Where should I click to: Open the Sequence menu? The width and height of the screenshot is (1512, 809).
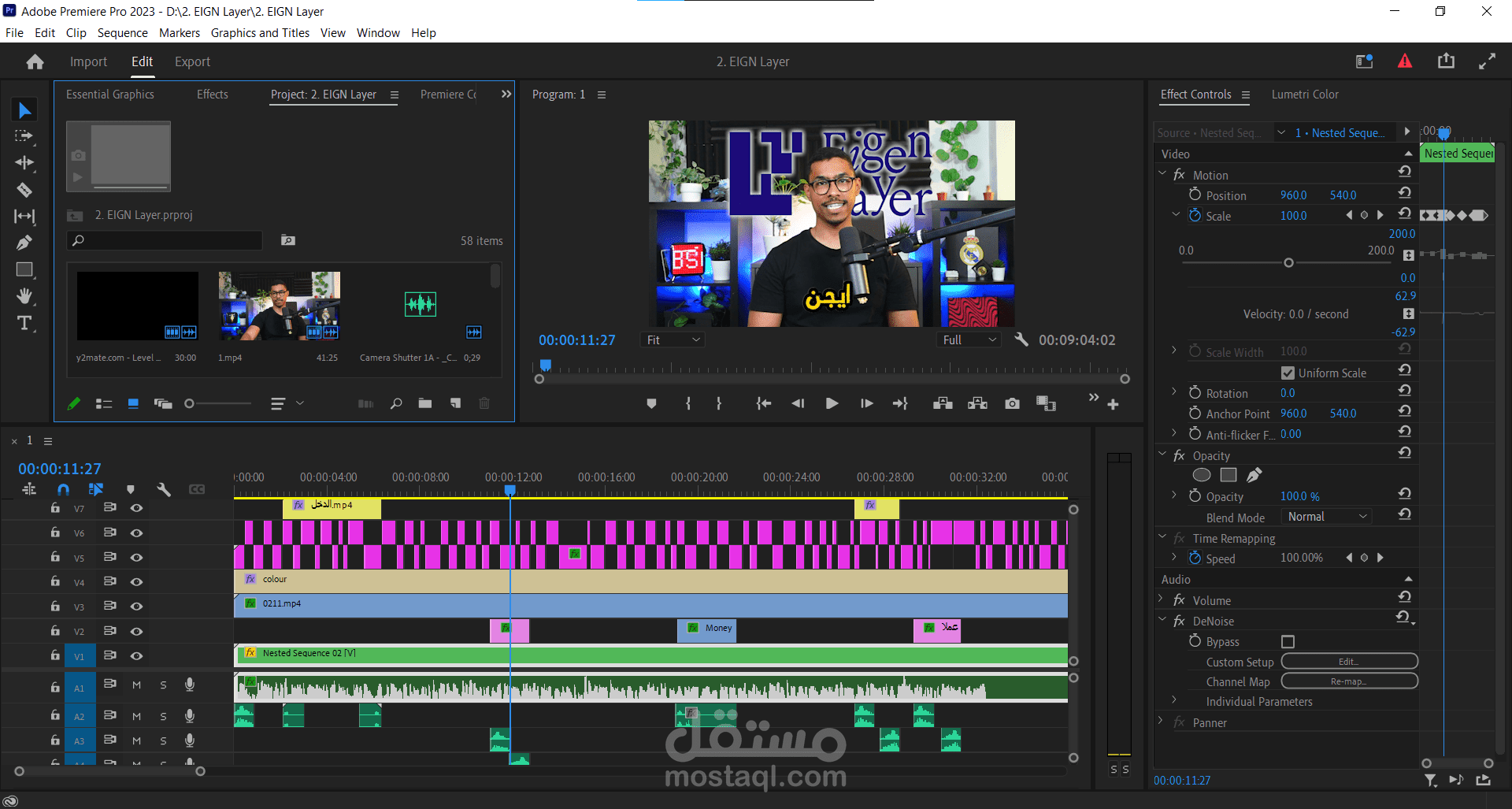122,33
